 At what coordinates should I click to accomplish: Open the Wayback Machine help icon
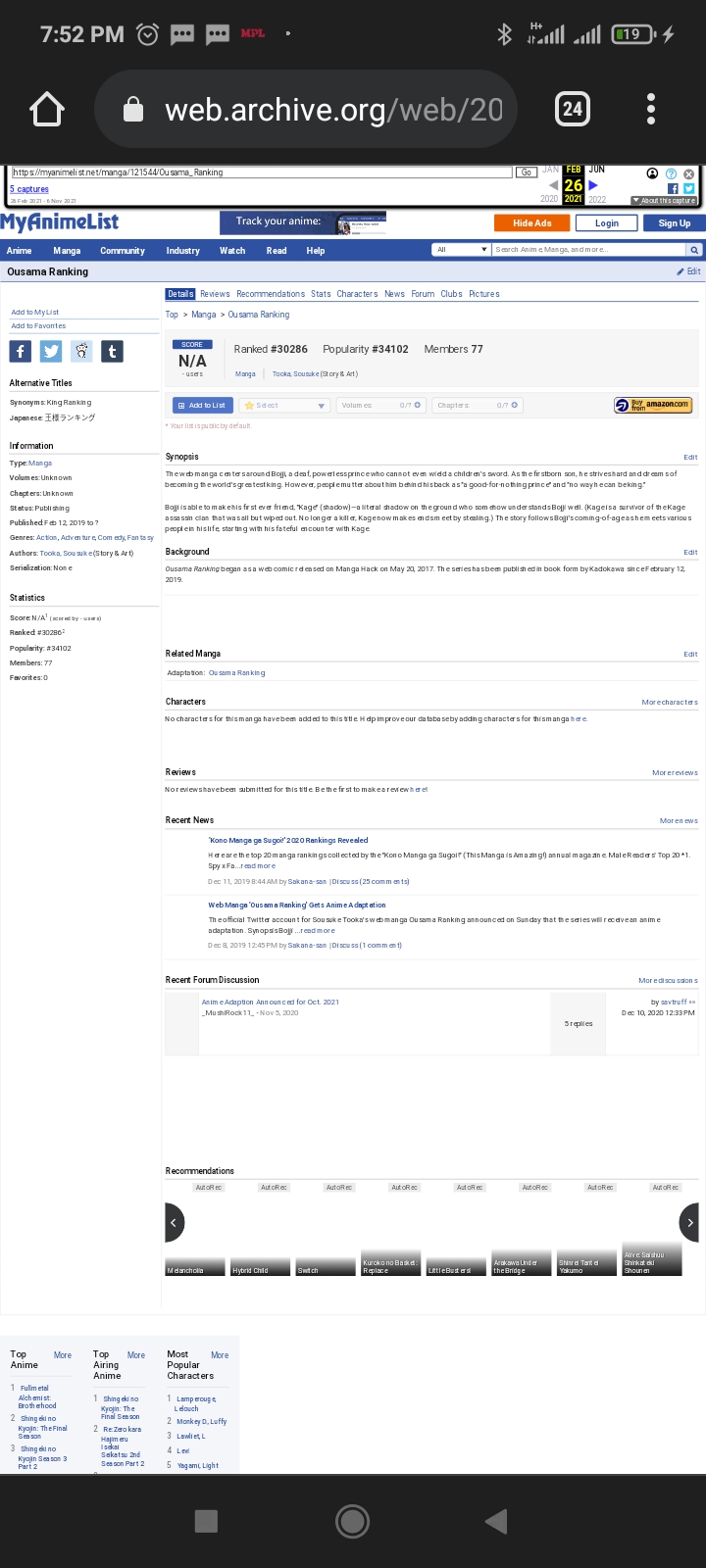(671, 173)
